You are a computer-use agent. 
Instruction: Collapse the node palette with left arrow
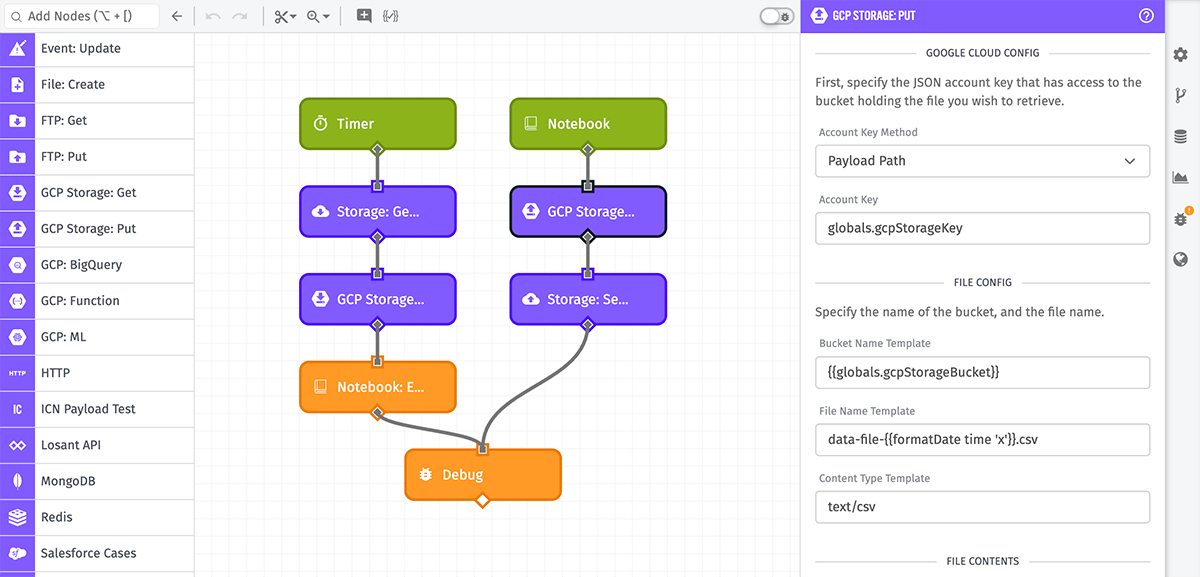pyautogui.click(x=177, y=16)
